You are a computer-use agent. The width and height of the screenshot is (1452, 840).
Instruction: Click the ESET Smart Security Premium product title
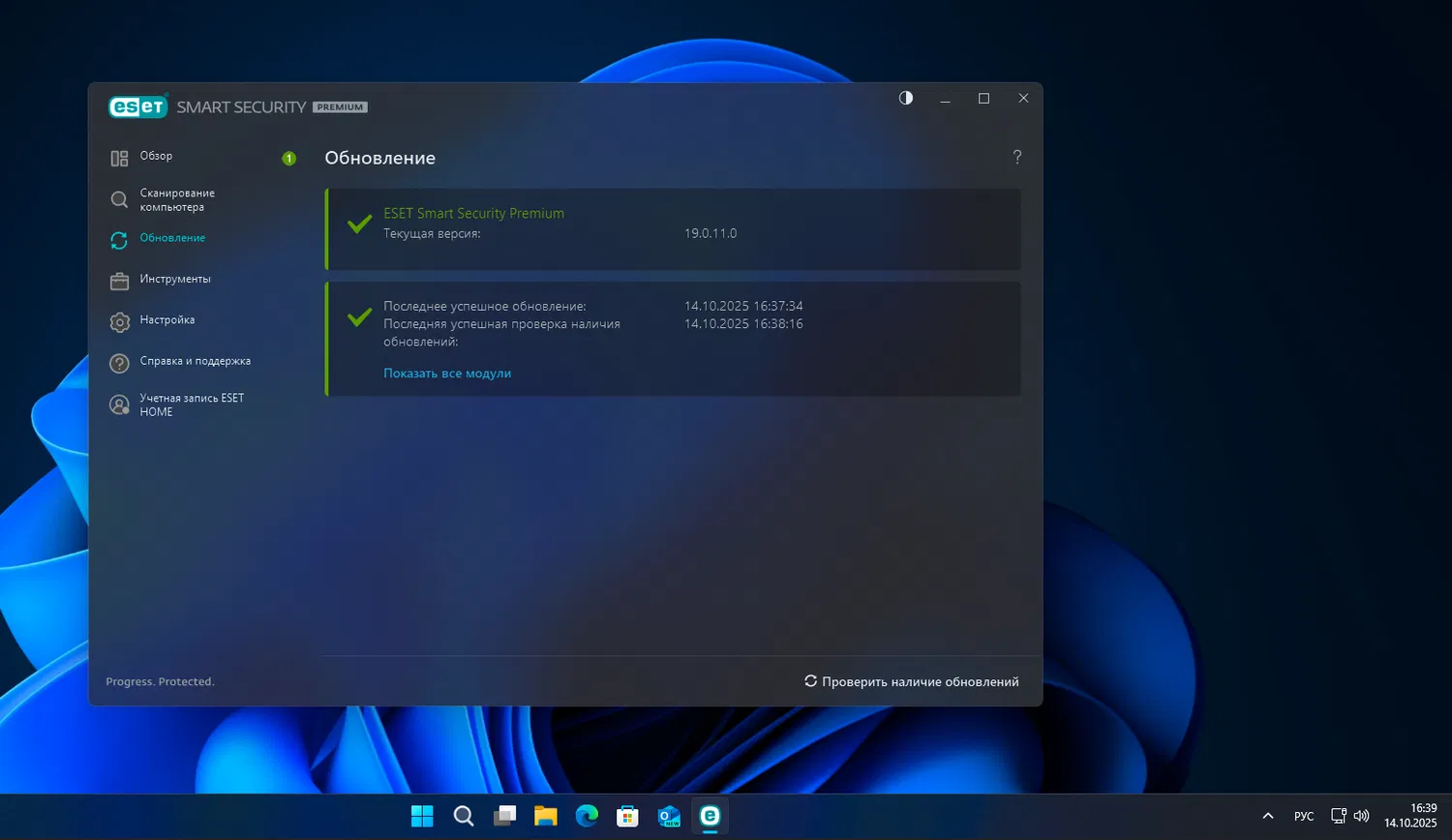coord(473,213)
